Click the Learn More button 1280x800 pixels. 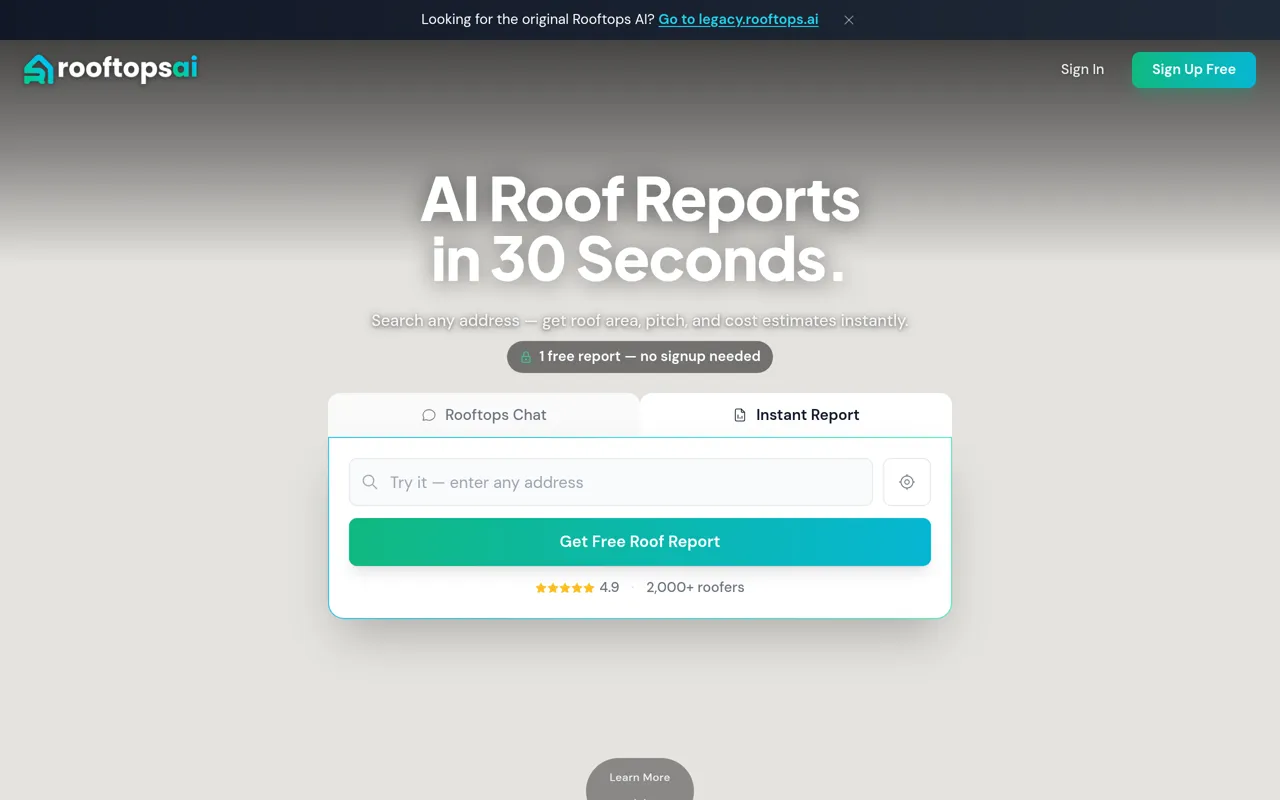(640, 779)
